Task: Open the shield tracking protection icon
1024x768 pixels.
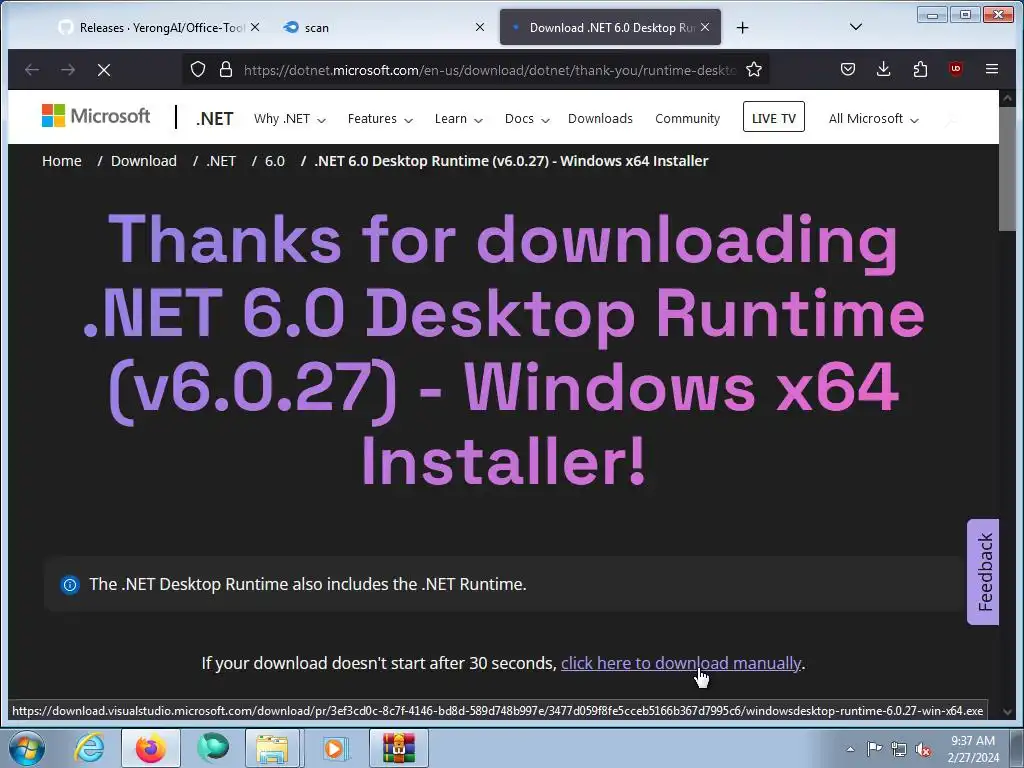Action: pyautogui.click(x=198, y=69)
